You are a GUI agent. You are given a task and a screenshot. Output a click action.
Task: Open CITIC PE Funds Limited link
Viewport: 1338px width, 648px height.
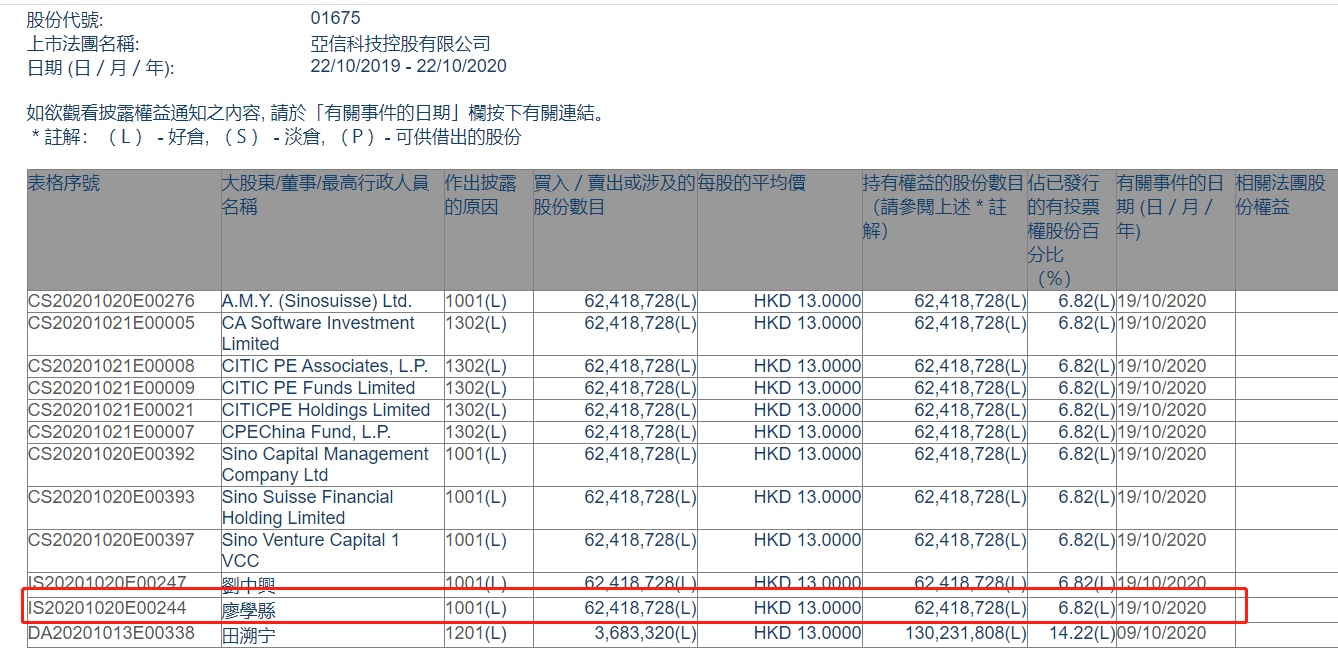[x=318, y=388]
